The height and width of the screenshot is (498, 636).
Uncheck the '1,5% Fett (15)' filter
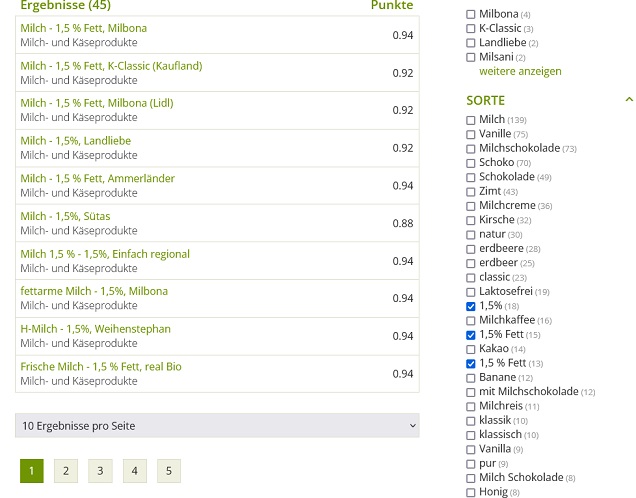coord(471,335)
